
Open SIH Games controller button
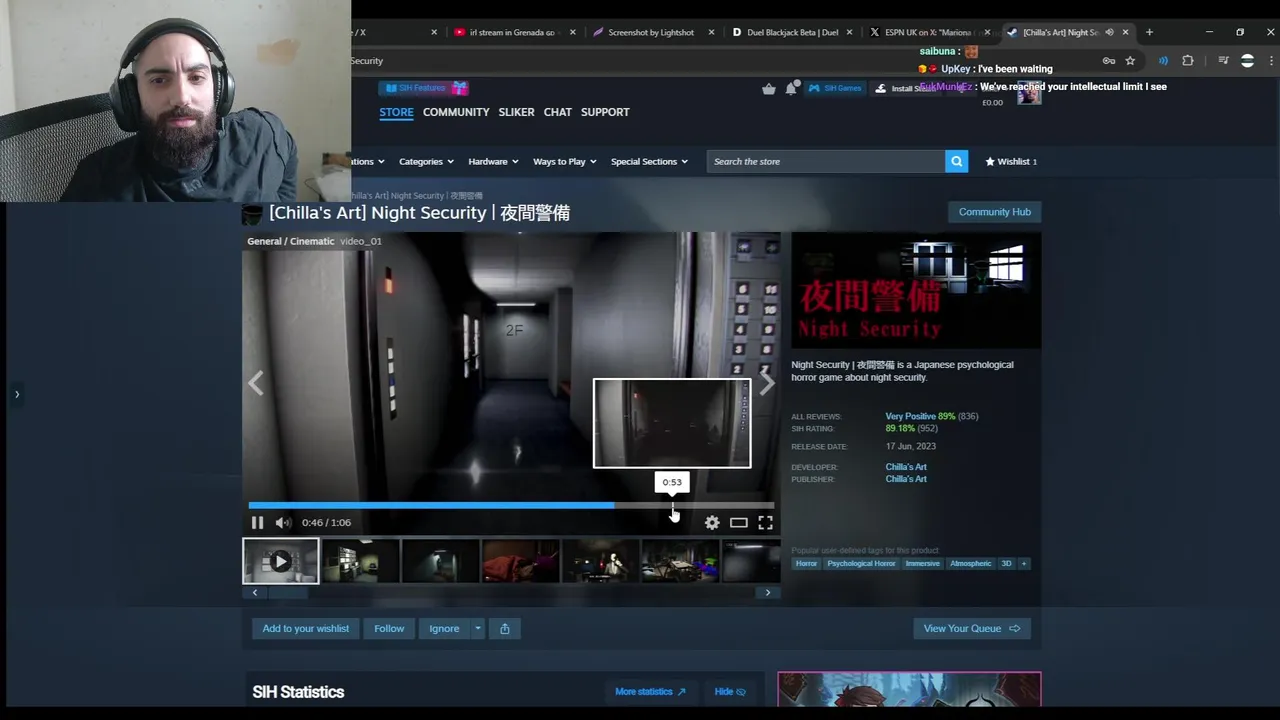coord(836,88)
